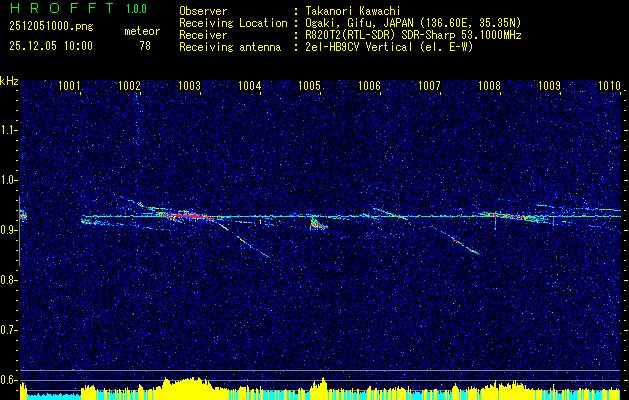Click the 0.9 frequency axis label

click(x=8, y=230)
